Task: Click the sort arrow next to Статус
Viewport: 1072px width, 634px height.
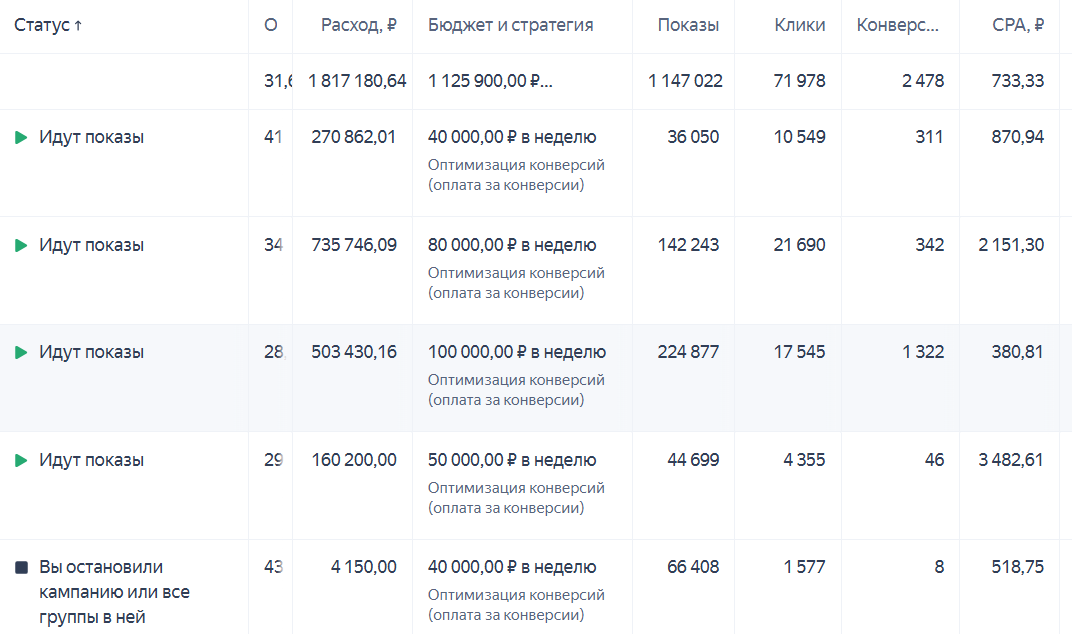Action: (78, 26)
